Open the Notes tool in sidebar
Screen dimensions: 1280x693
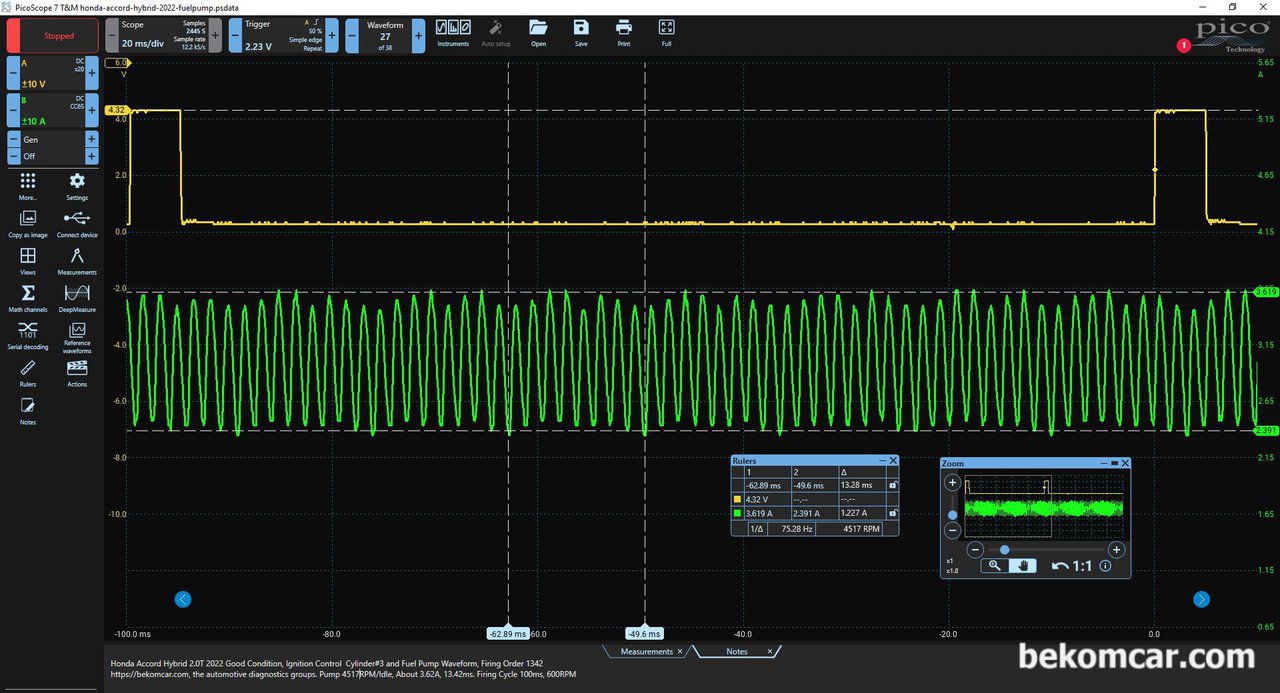click(28, 411)
